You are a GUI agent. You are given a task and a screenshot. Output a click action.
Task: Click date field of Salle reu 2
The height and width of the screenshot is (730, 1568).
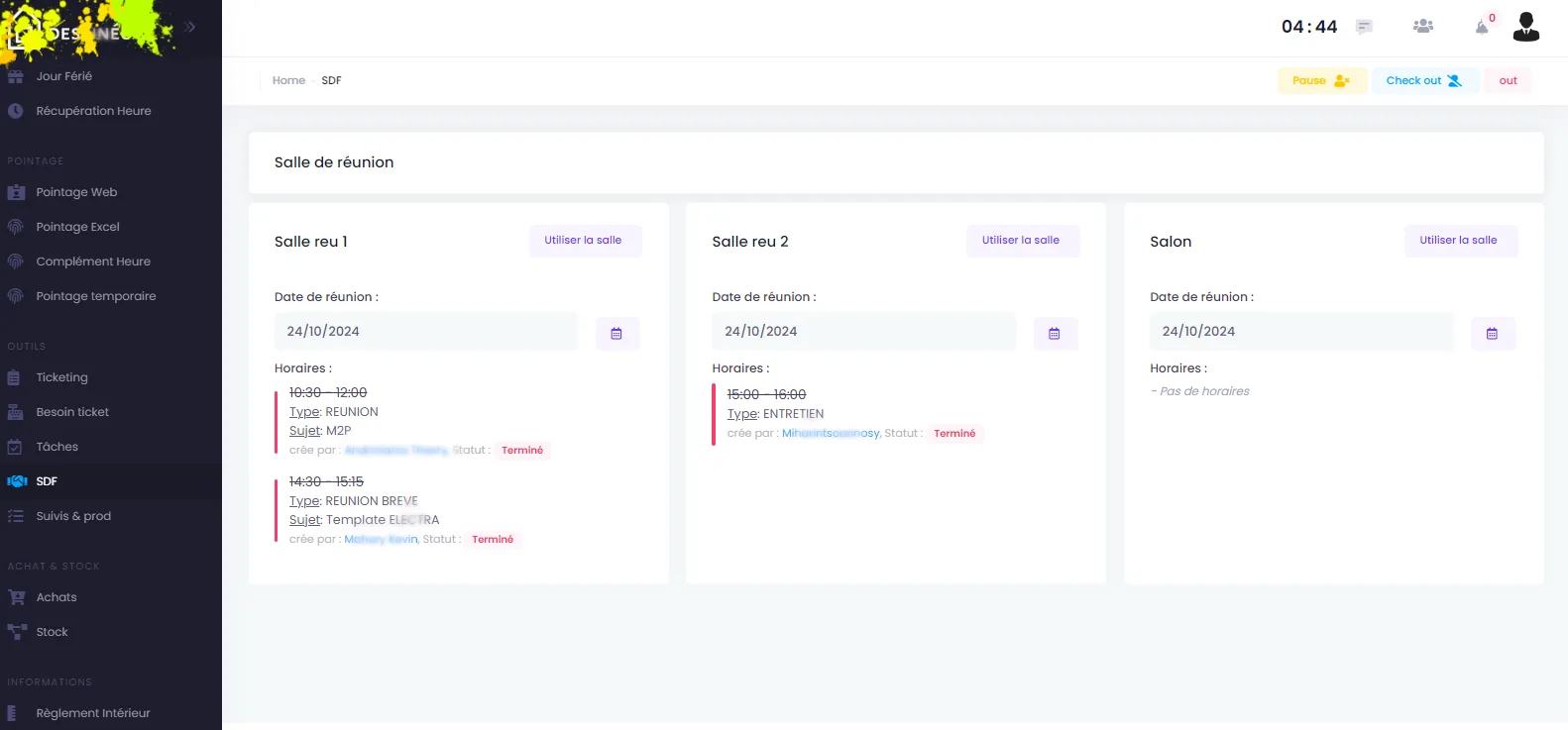(x=863, y=332)
